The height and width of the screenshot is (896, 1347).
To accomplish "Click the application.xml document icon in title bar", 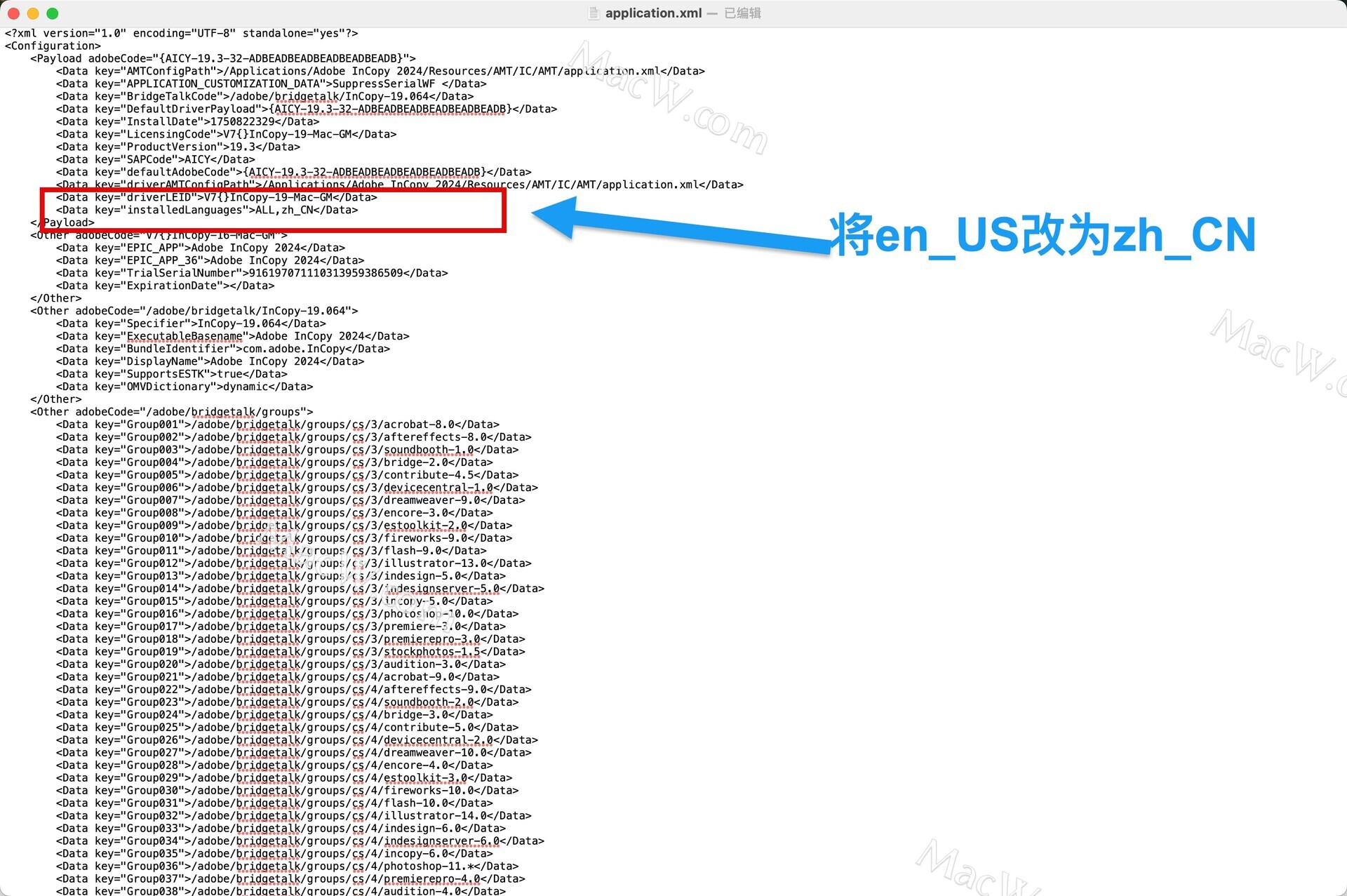I will [x=594, y=13].
